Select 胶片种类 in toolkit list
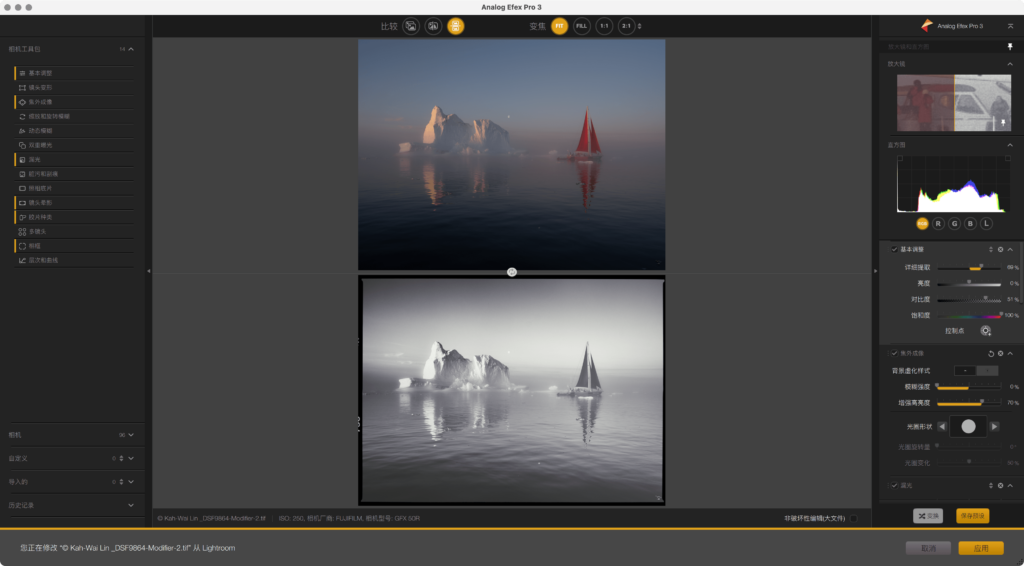Image resolution: width=1024 pixels, height=566 pixels. [x=74, y=217]
